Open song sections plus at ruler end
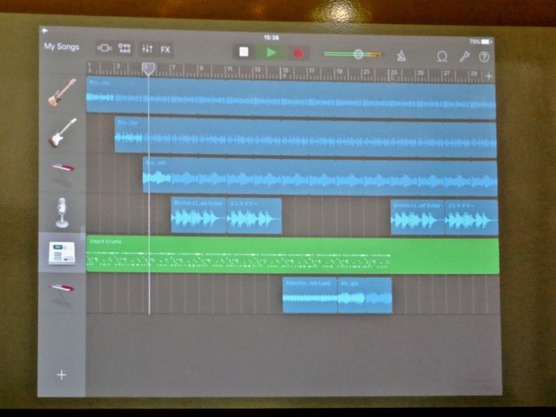The height and width of the screenshot is (417, 556). (489, 76)
